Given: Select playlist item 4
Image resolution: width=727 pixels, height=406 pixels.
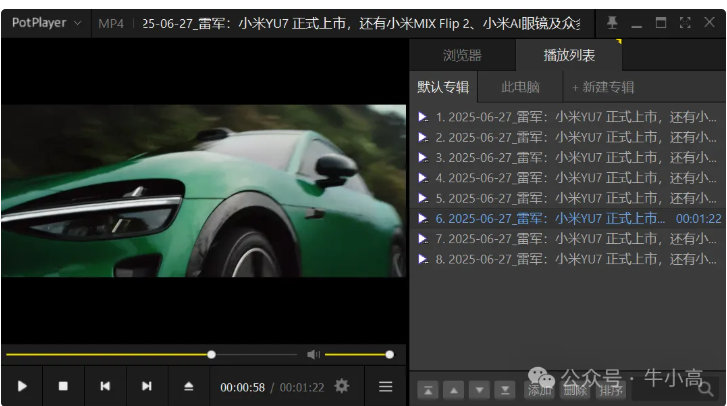Looking at the screenshot, I should click(x=567, y=178).
